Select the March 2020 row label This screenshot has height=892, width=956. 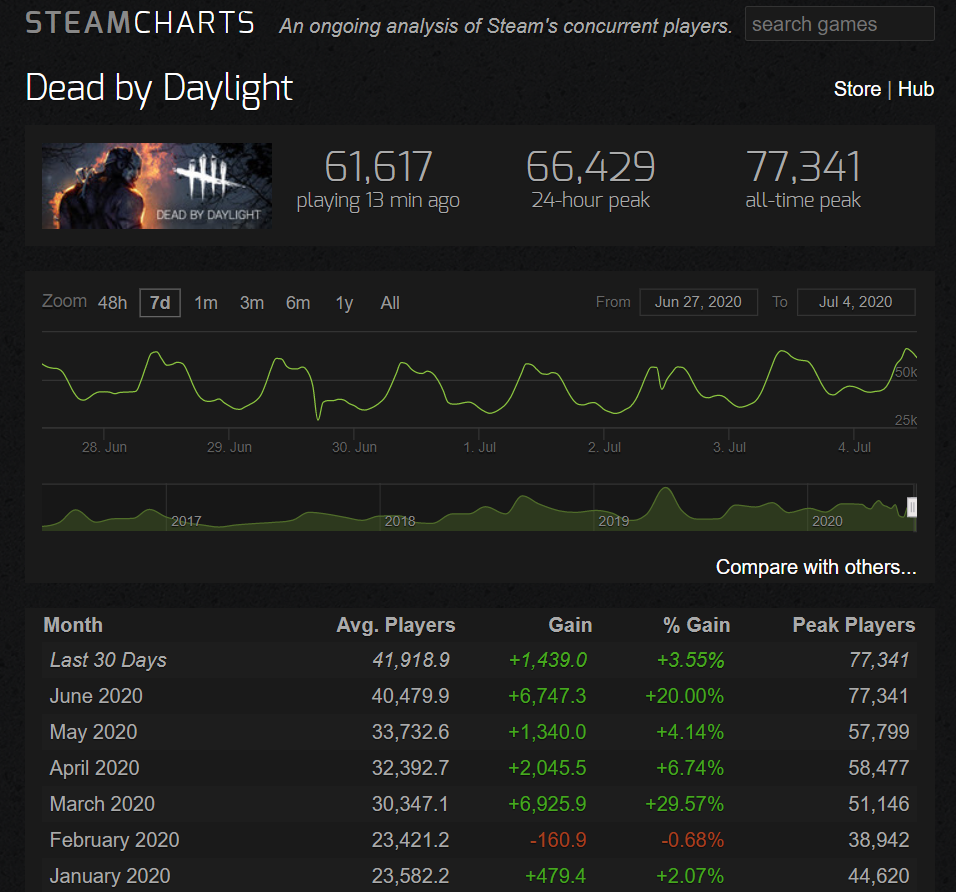pos(102,804)
